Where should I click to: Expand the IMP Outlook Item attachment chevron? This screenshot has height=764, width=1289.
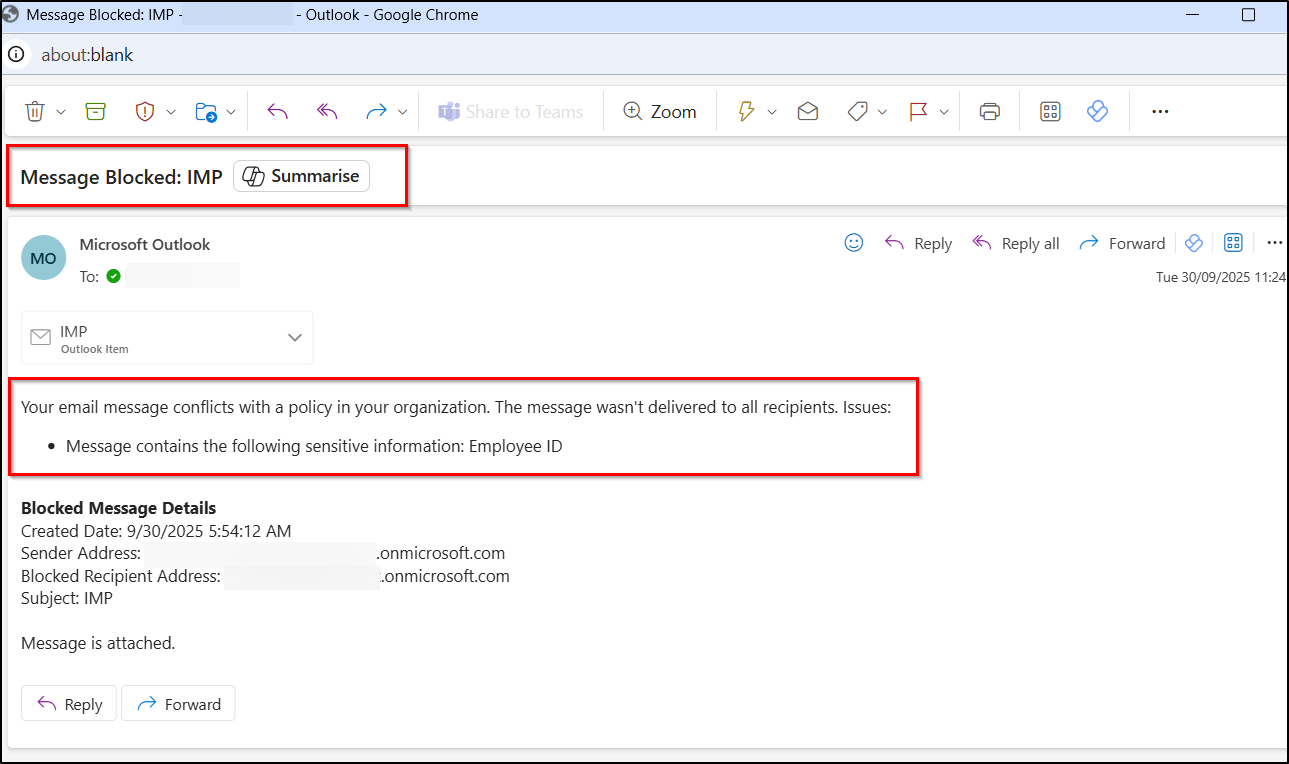295,337
